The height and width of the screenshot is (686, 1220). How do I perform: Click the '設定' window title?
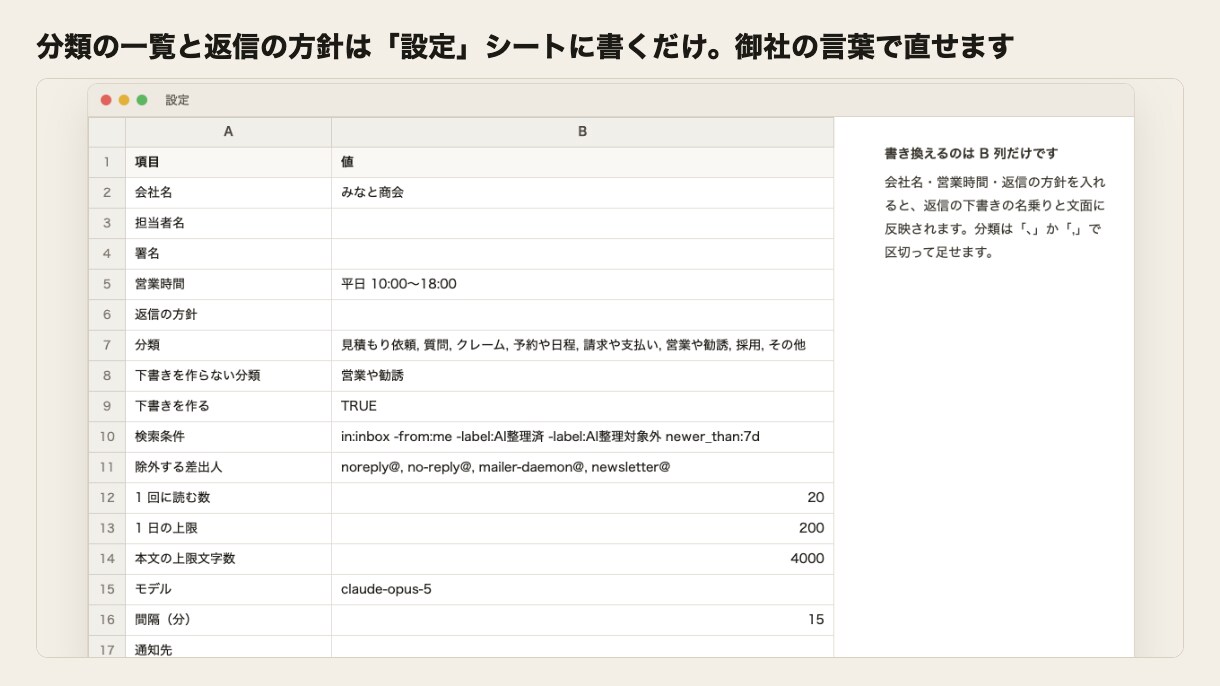[177, 100]
